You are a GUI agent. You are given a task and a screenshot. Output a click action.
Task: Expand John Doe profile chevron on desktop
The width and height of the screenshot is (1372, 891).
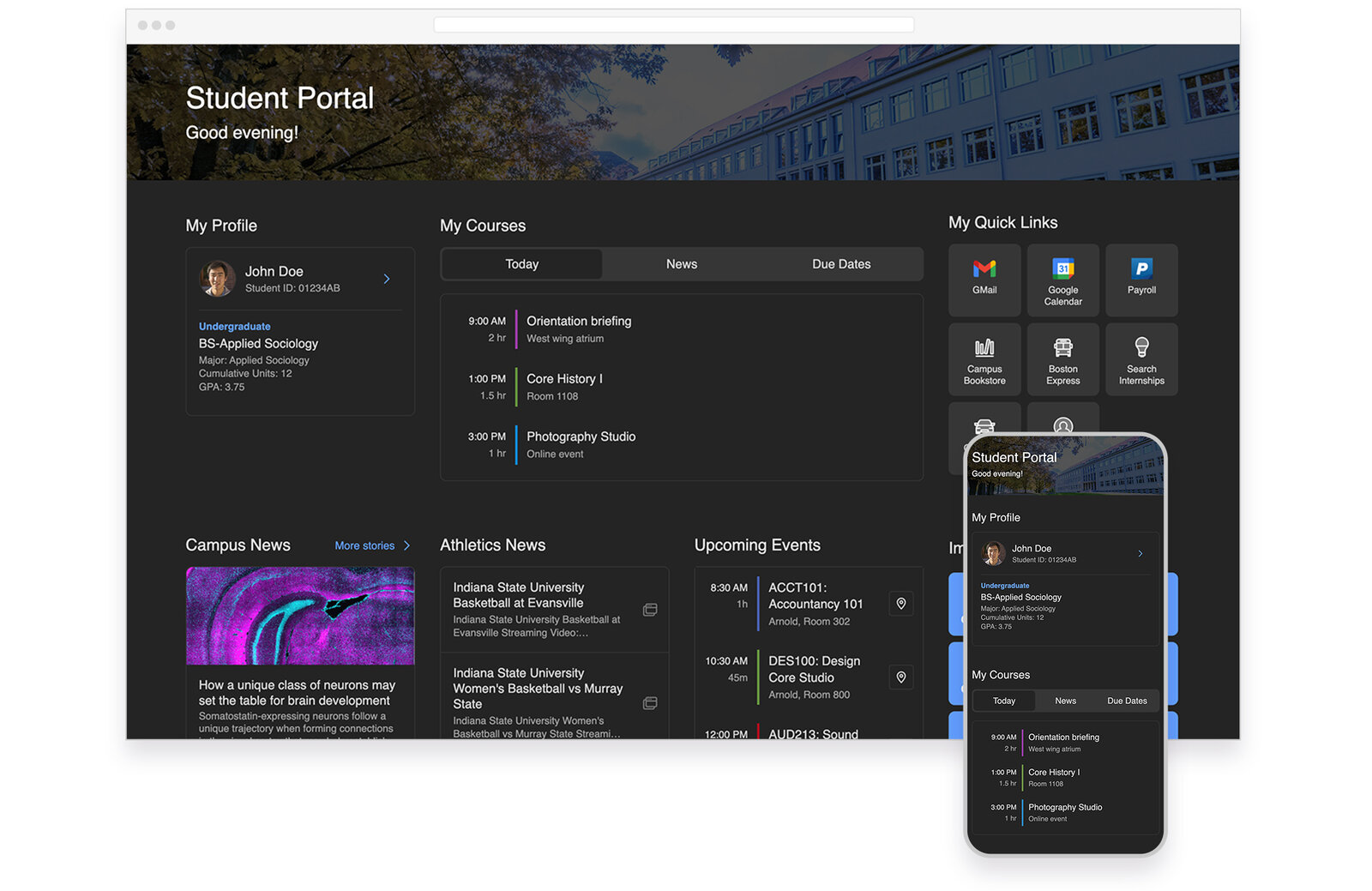tap(387, 279)
